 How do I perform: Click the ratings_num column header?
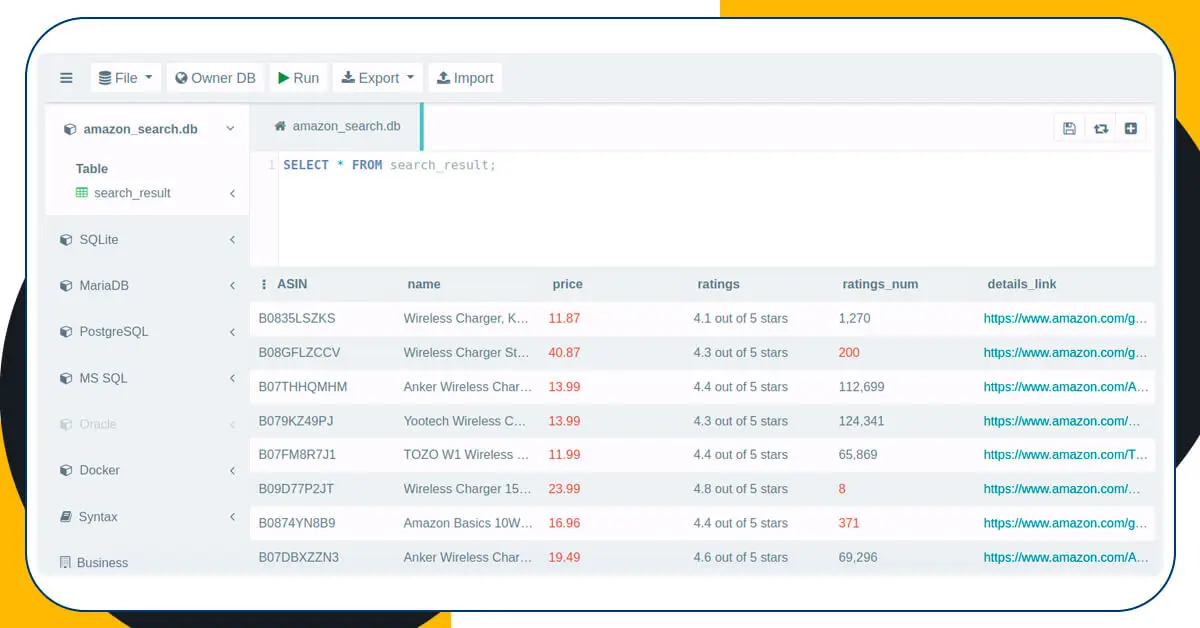pyautogui.click(x=880, y=284)
